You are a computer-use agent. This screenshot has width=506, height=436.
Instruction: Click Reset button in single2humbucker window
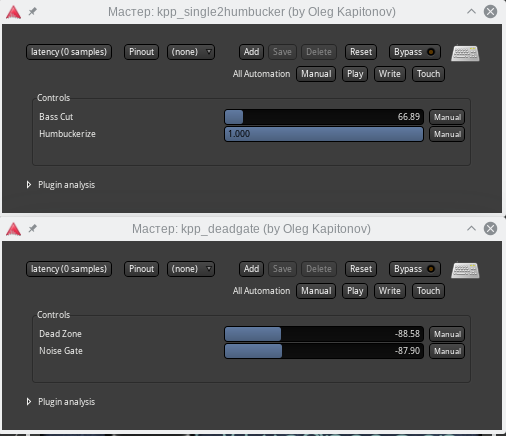pos(361,52)
